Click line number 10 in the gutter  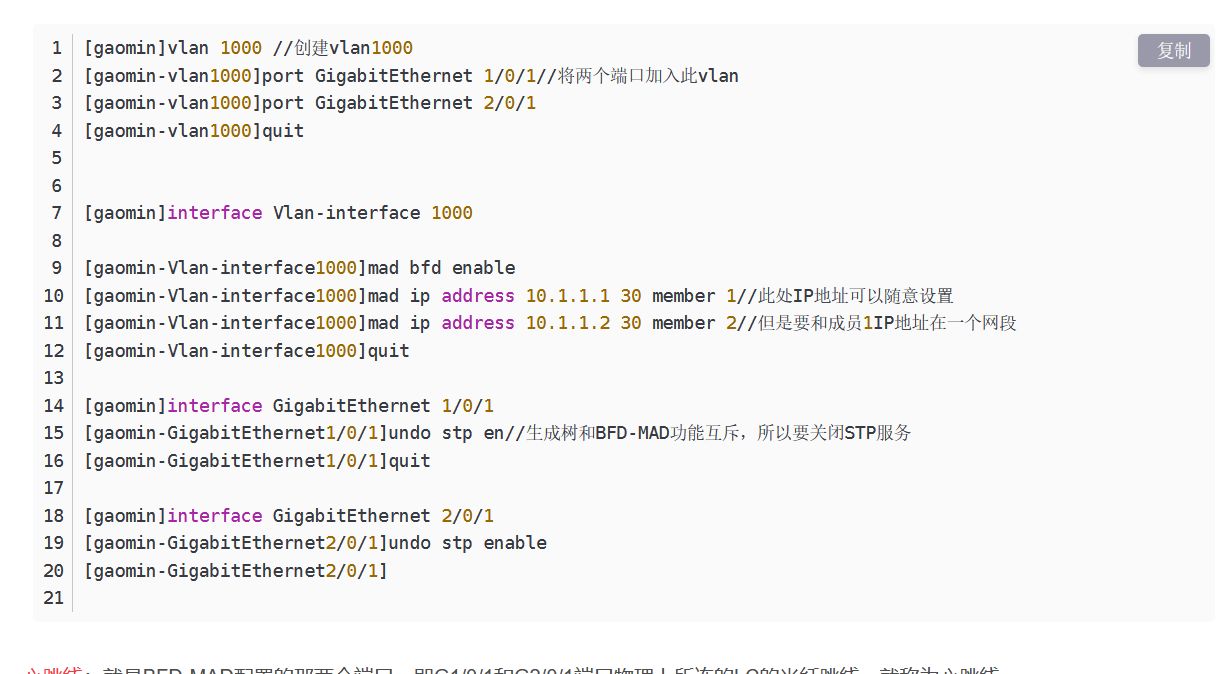[x=54, y=296]
